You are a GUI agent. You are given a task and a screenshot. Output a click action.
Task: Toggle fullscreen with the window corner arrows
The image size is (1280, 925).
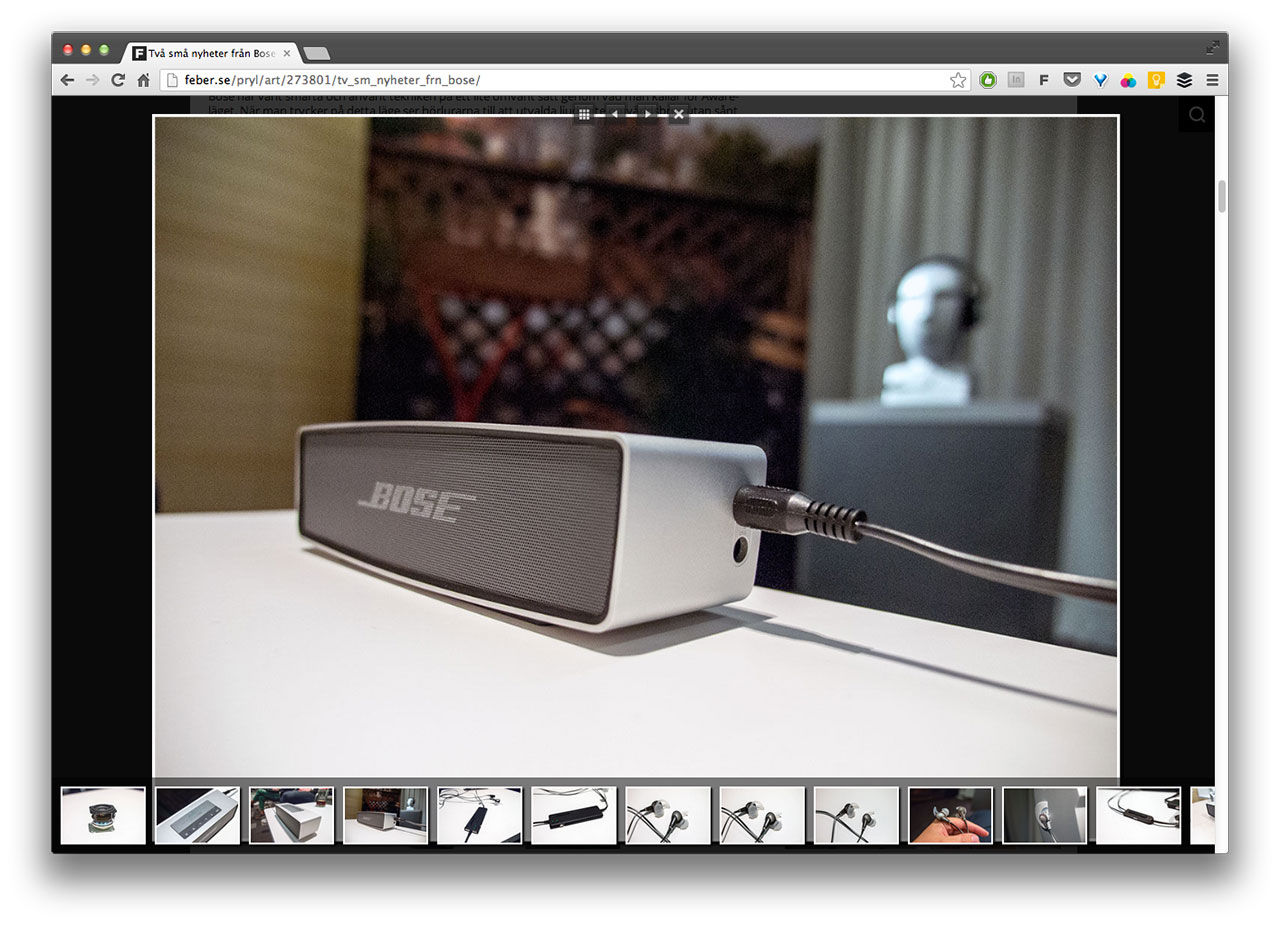point(1212,47)
